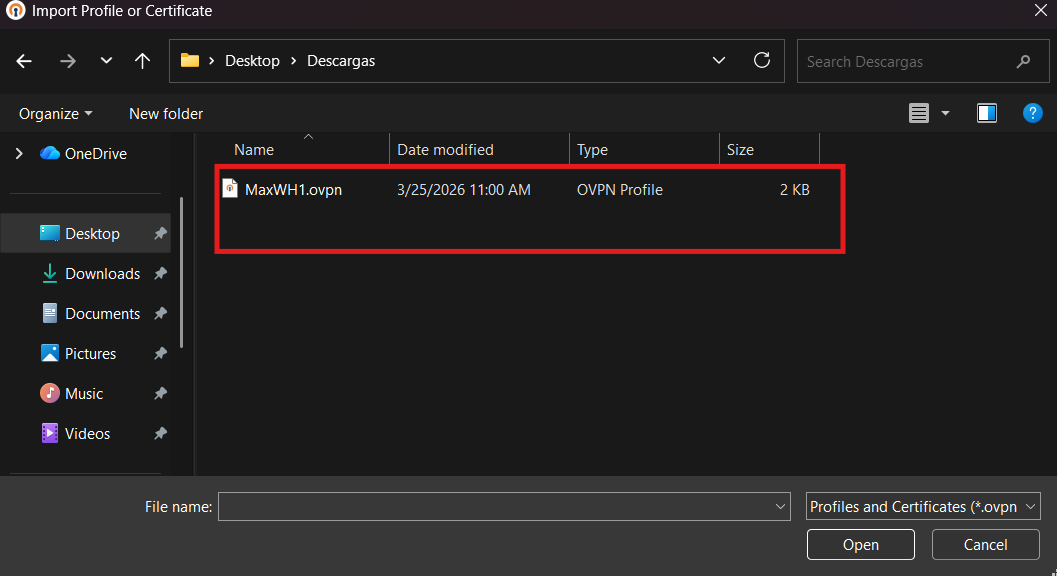Click the search magnifier icon
This screenshot has width=1057, height=576.
click(1023, 61)
